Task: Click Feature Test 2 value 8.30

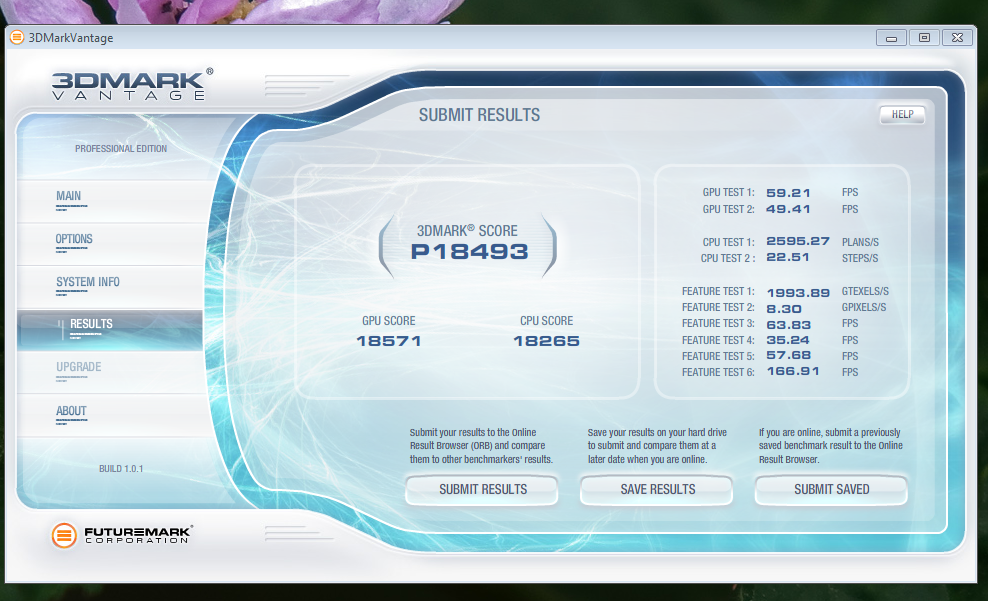Action: pos(784,309)
